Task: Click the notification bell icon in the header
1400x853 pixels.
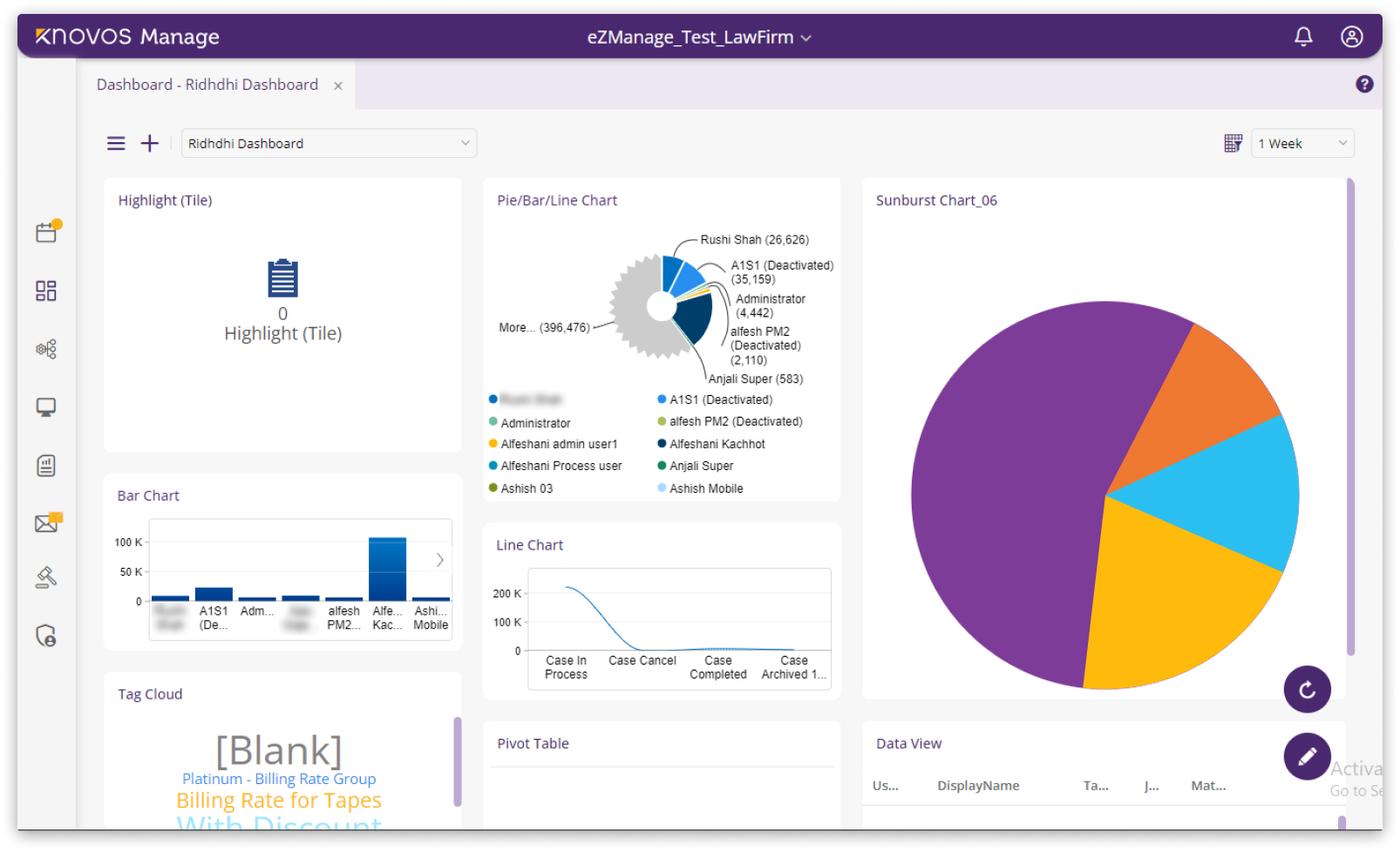Action: (1303, 37)
